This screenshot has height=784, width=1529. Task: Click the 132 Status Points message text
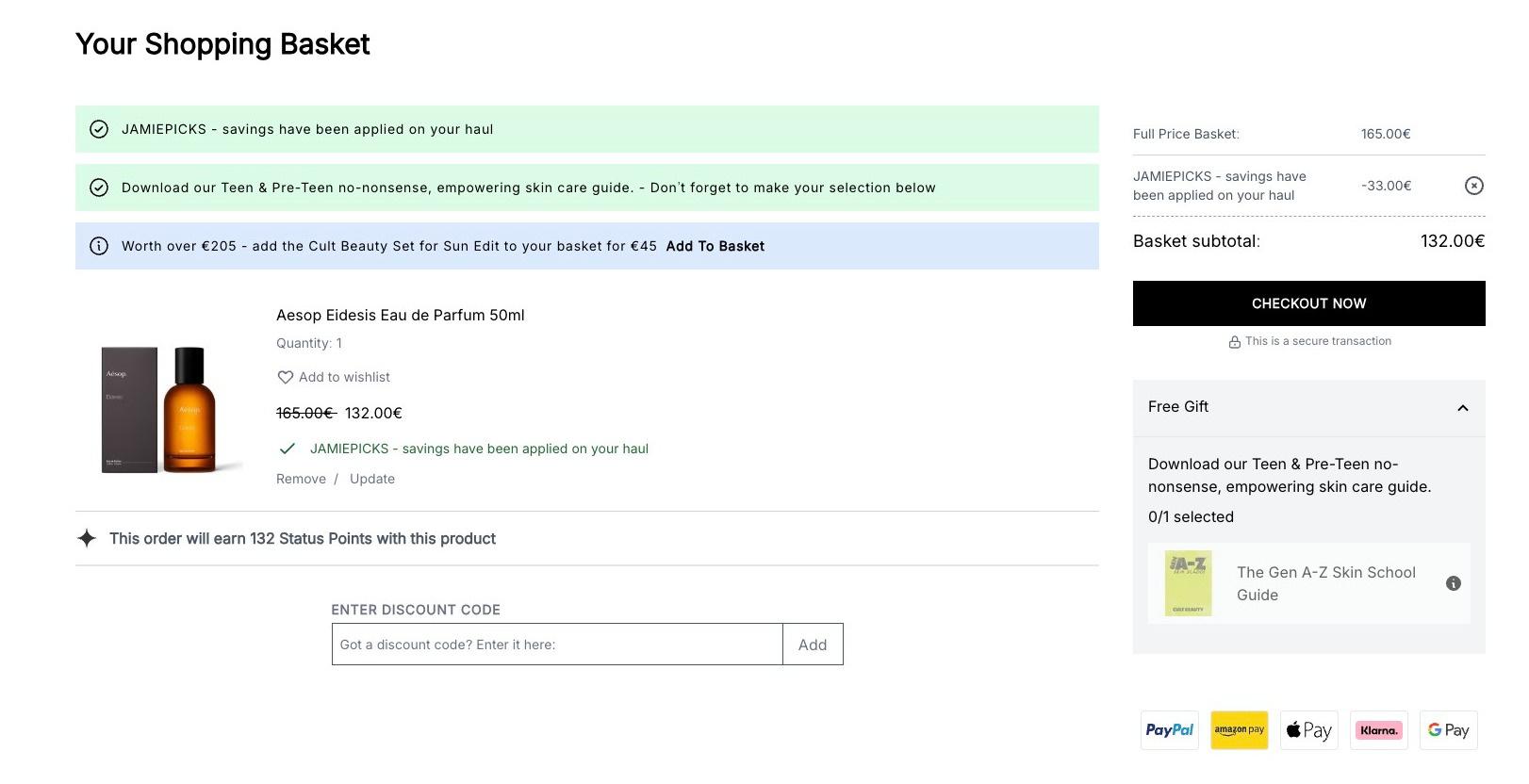tap(303, 538)
